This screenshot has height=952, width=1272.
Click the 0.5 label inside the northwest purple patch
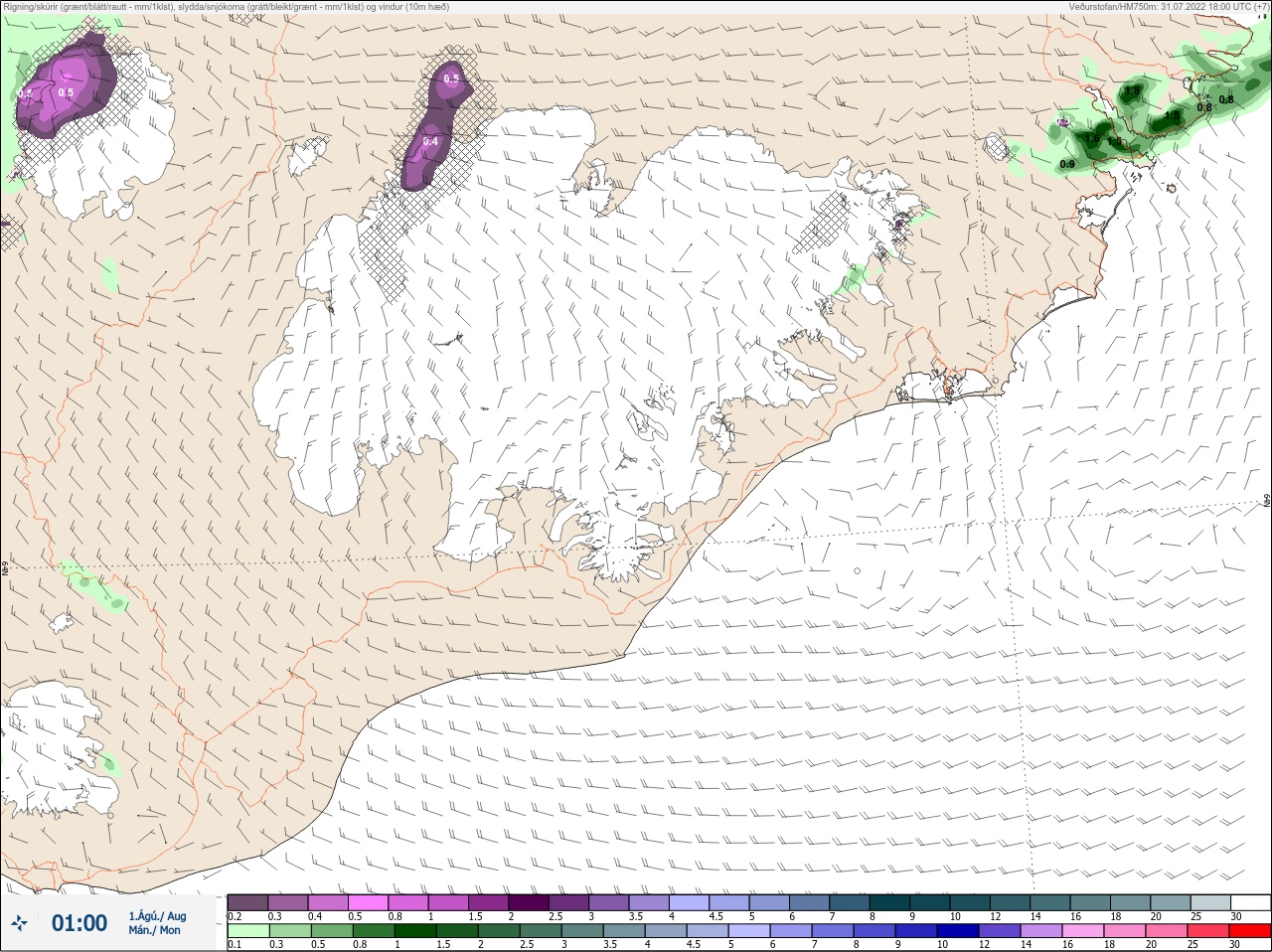[67, 93]
